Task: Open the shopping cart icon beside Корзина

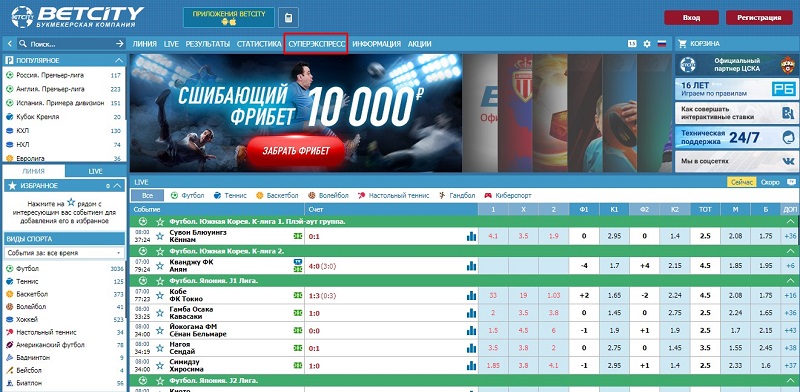Action: point(682,44)
